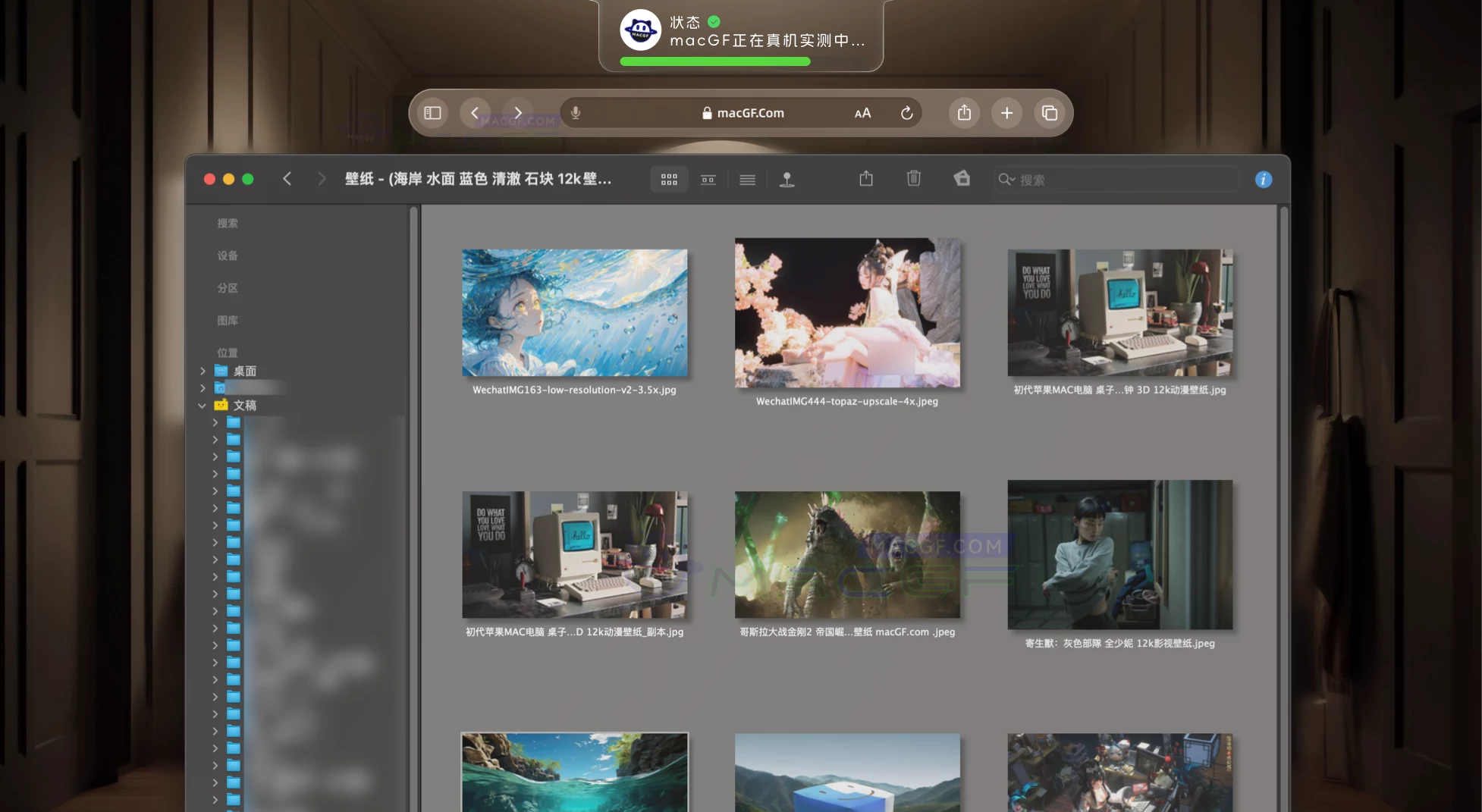Switch to list view in Finder toolbar
The image size is (1482, 812).
click(x=747, y=179)
